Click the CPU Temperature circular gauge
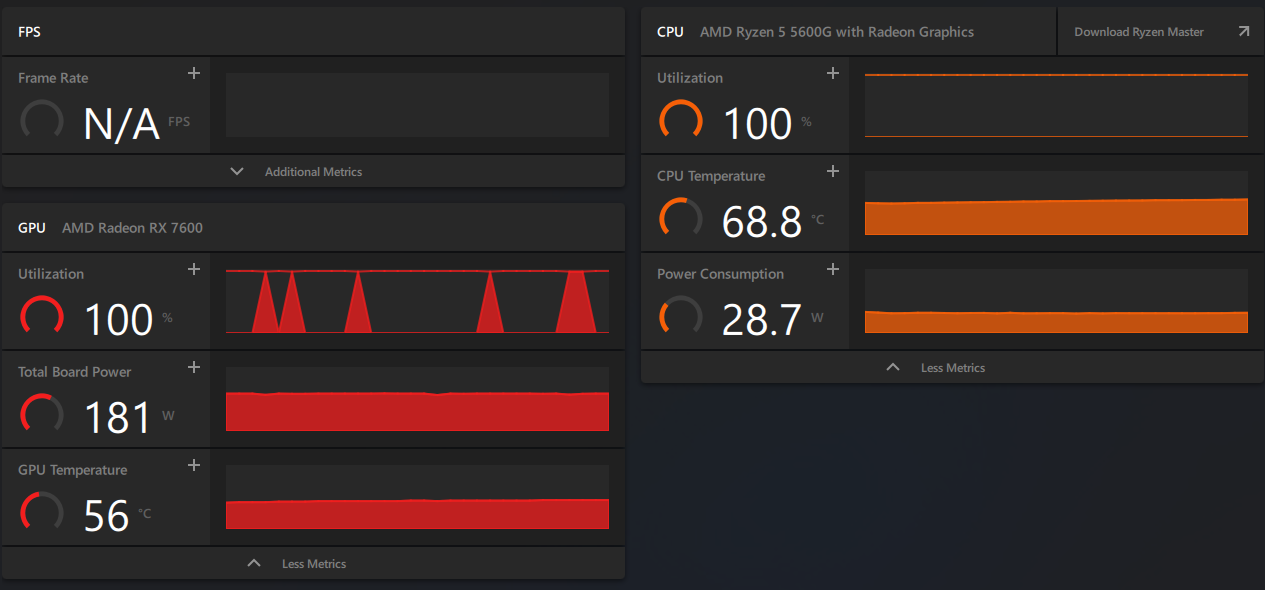Image resolution: width=1265 pixels, height=590 pixels. click(680, 219)
